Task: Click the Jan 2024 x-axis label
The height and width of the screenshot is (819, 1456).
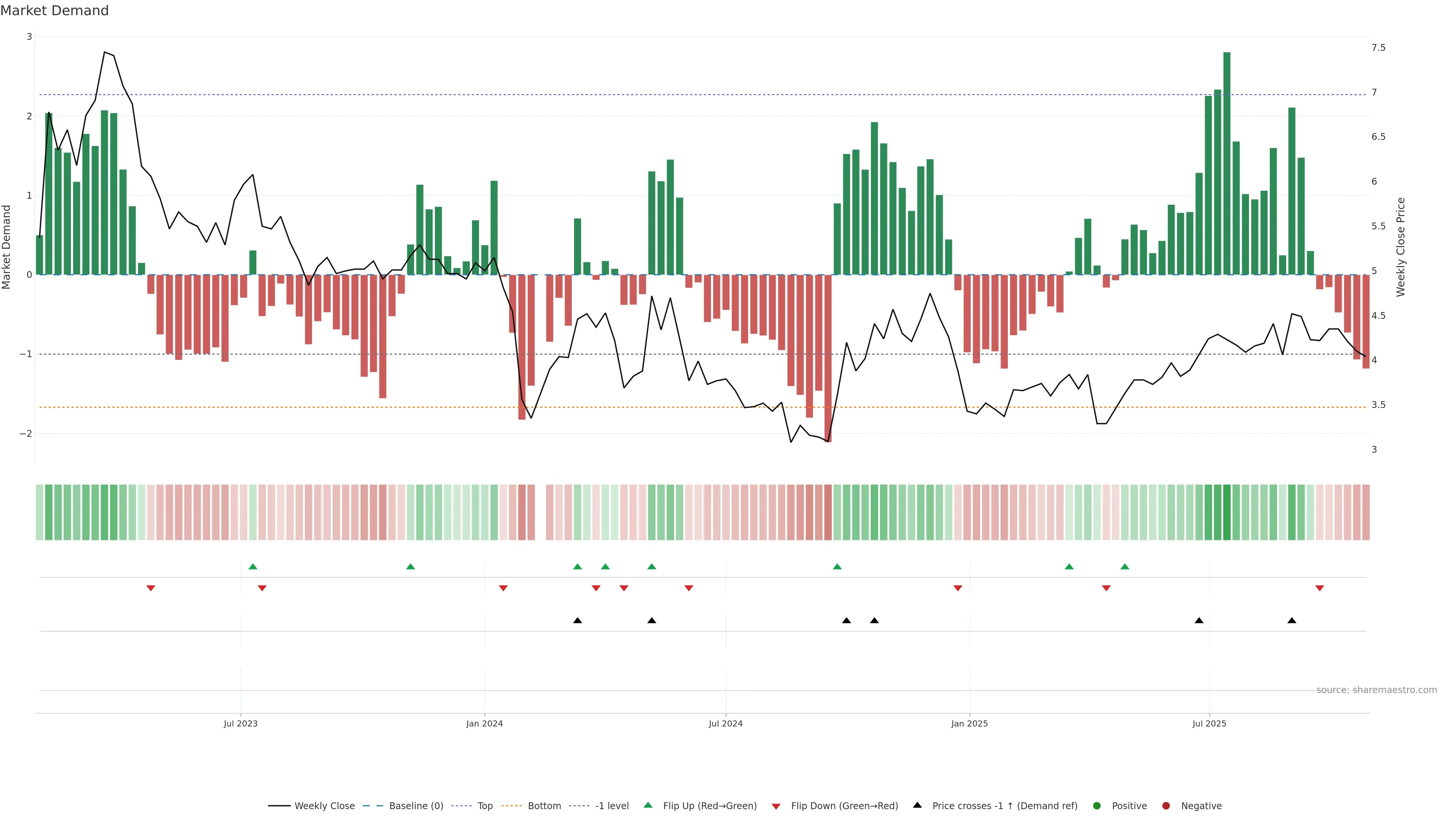Action: [x=485, y=723]
